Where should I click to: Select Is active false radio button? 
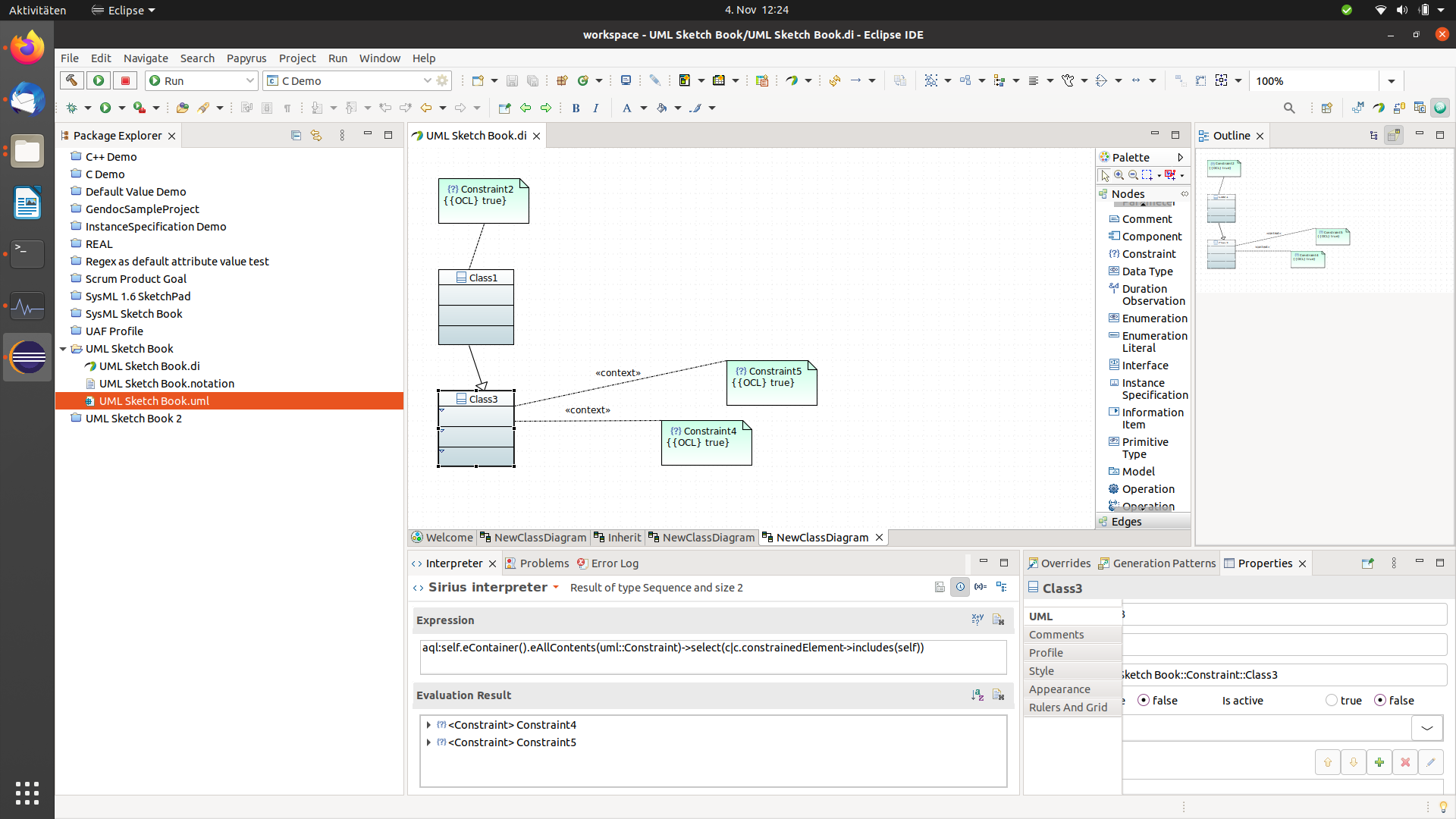(1380, 701)
